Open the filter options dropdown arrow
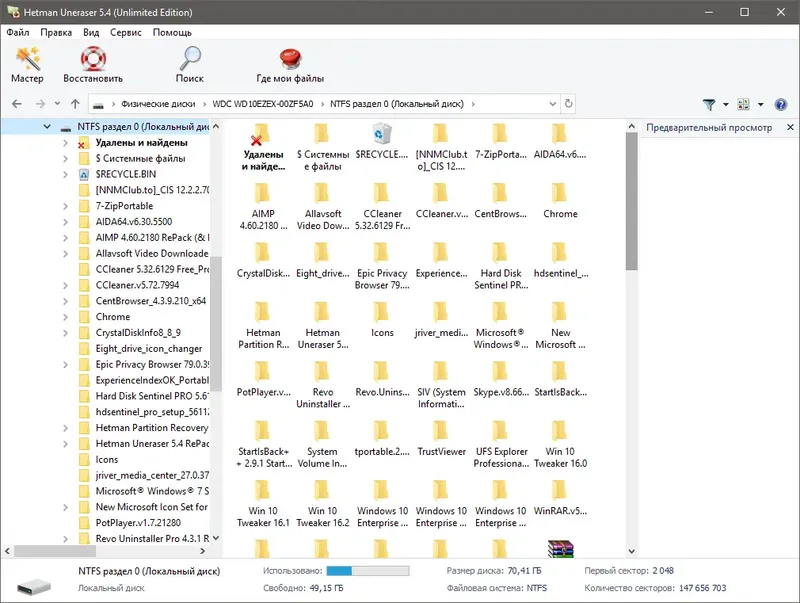 726,105
